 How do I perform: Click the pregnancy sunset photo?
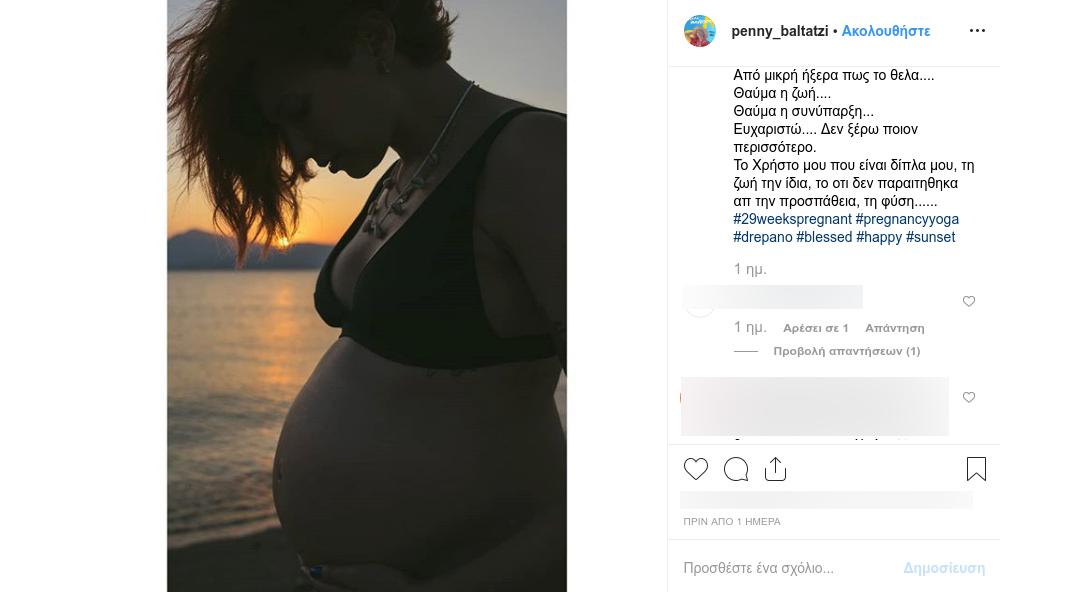(x=366, y=296)
